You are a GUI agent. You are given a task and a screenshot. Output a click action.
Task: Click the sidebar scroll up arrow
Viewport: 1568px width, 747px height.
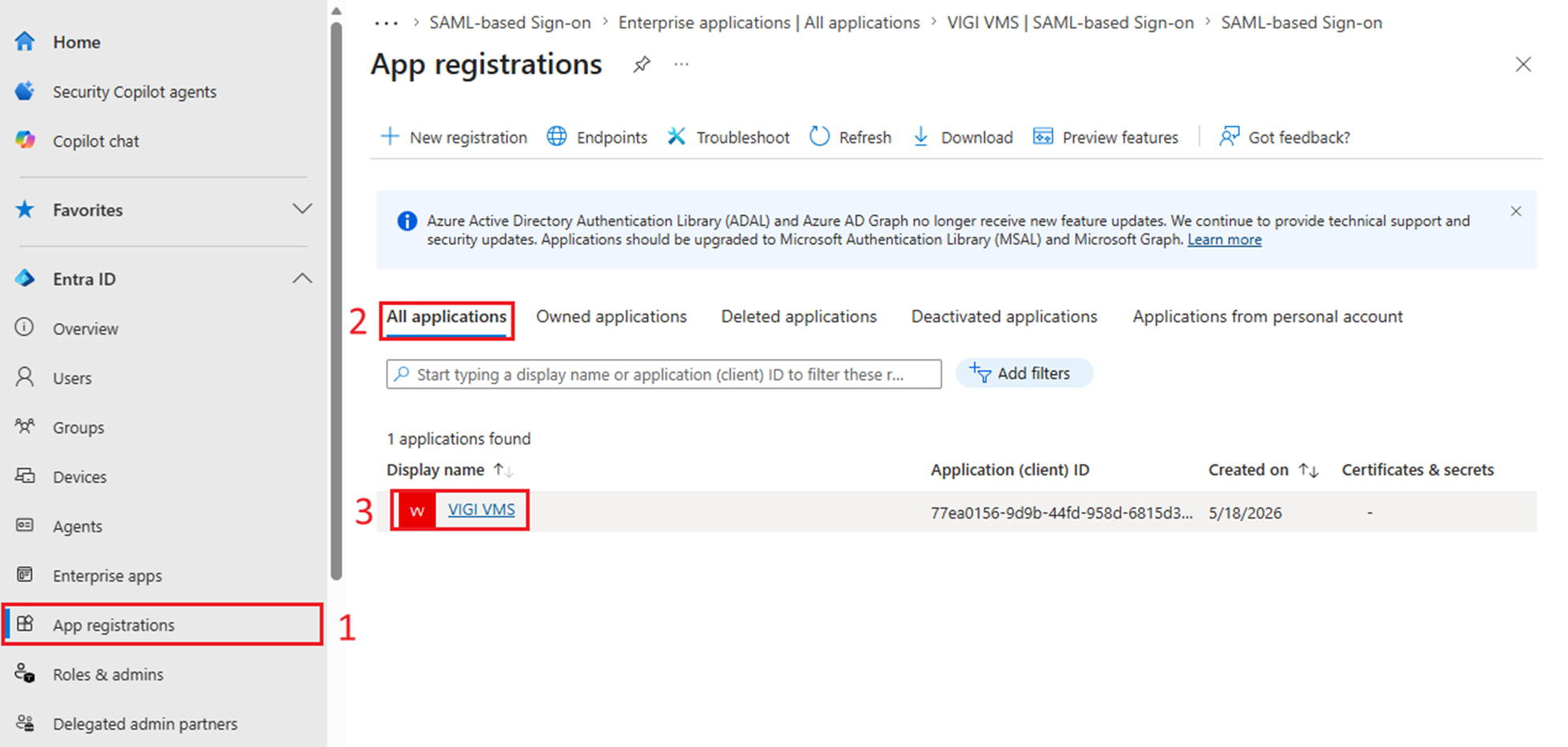(x=336, y=11)
